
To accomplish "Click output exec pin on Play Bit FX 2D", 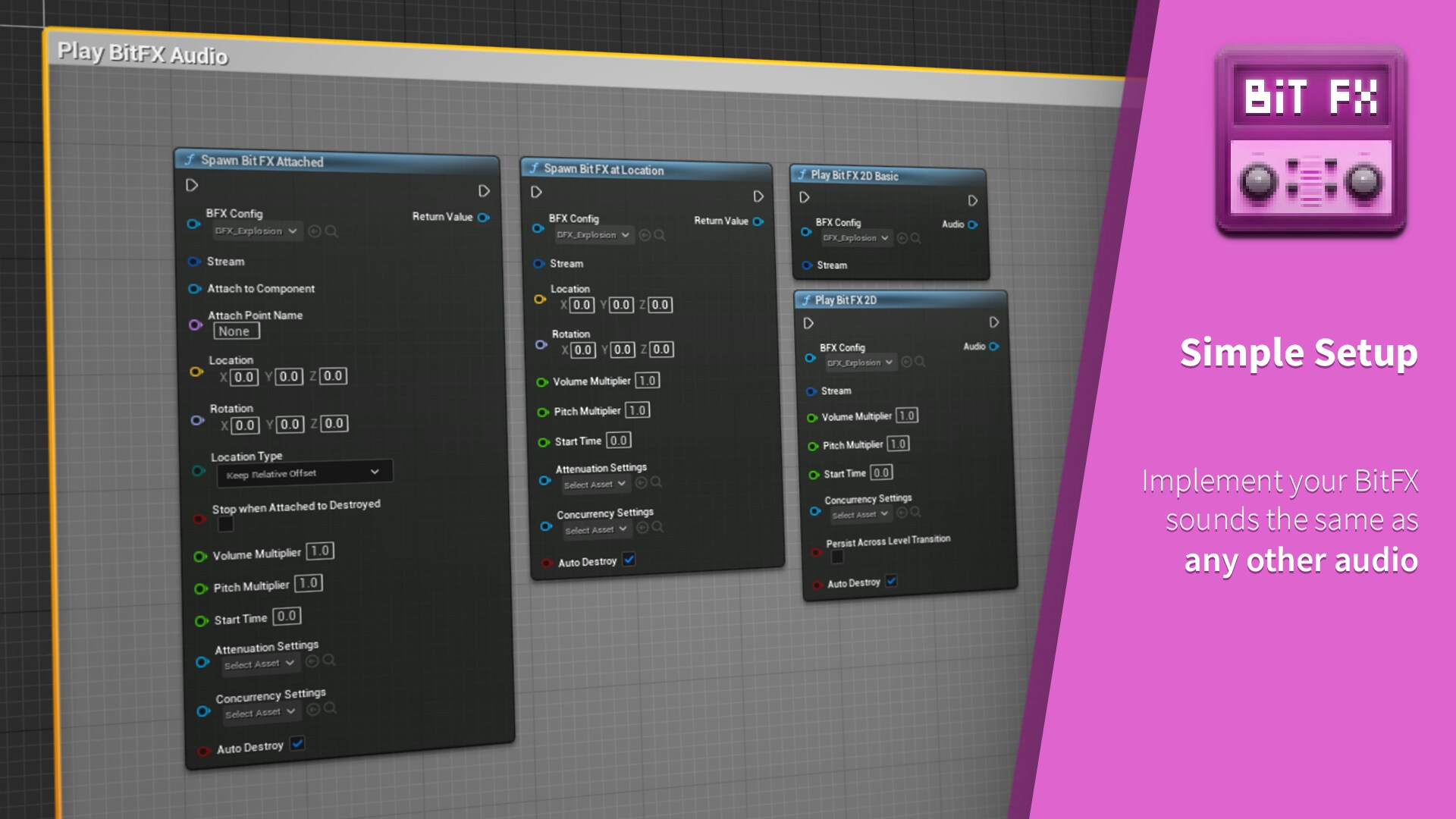I will click(x=993, y=322).
